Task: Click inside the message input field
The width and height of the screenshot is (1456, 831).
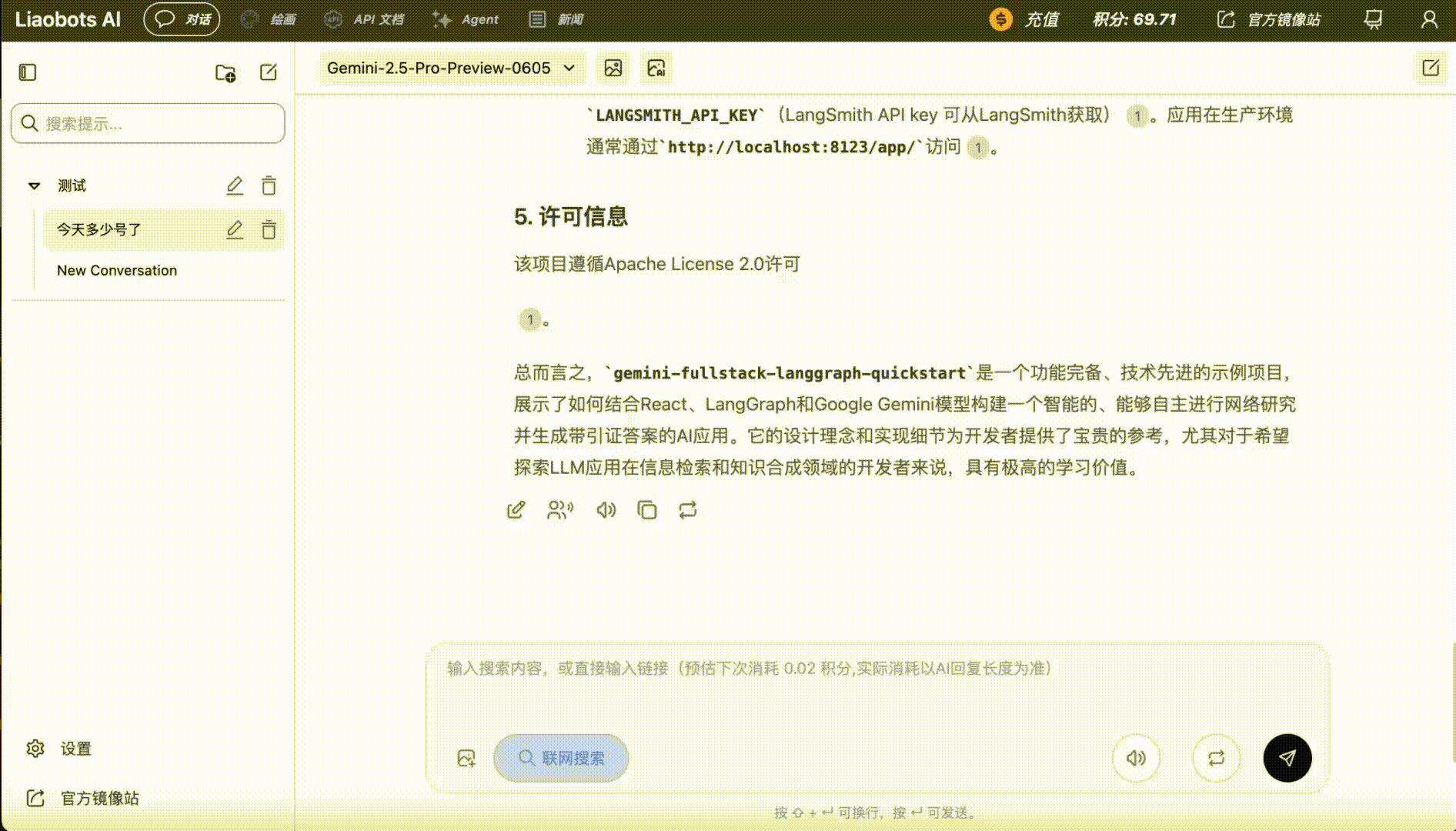Action: click(x=847, y=669)
